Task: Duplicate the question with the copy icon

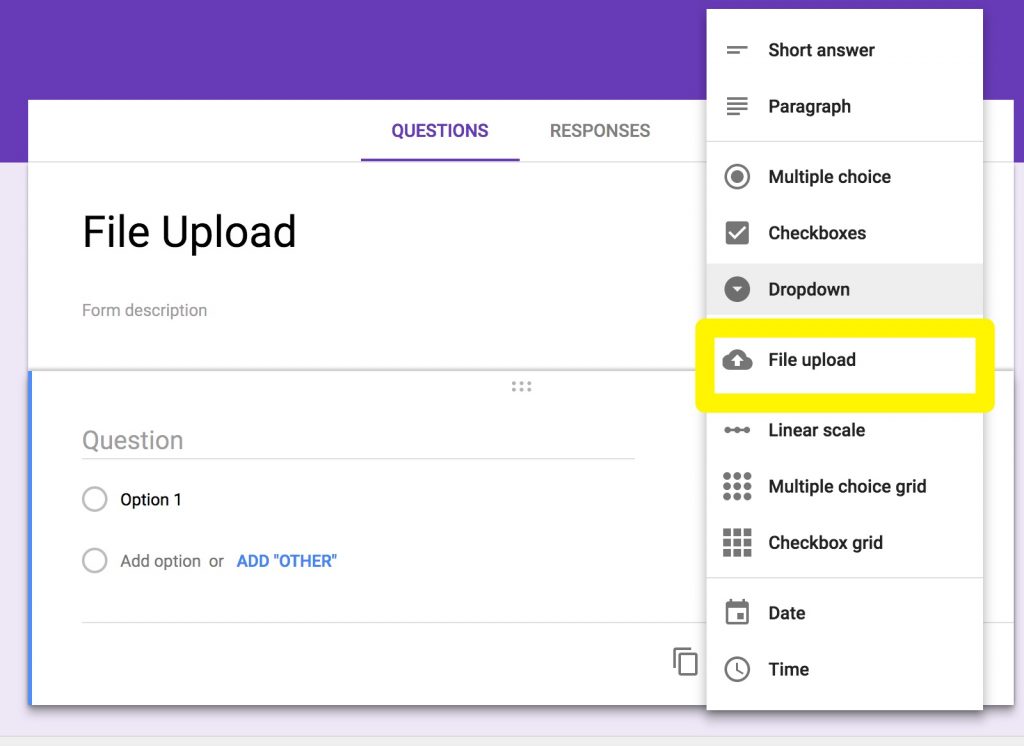Action: pyautogui.click(x=685, y=661)
